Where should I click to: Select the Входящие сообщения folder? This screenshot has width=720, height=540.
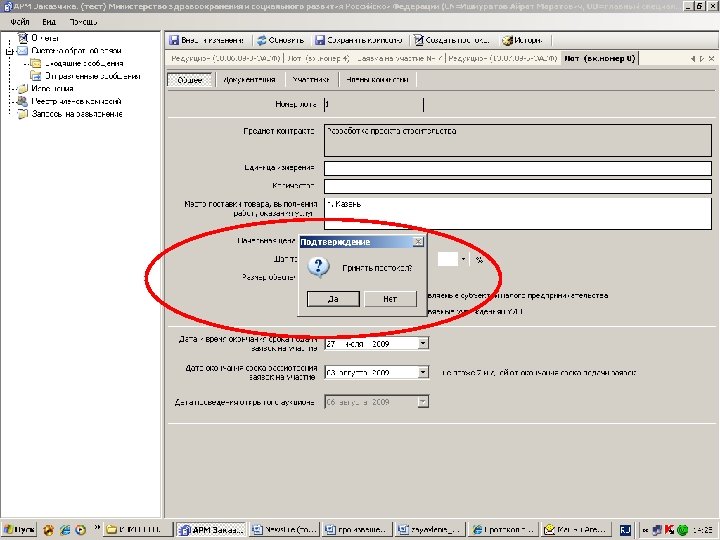84,63
